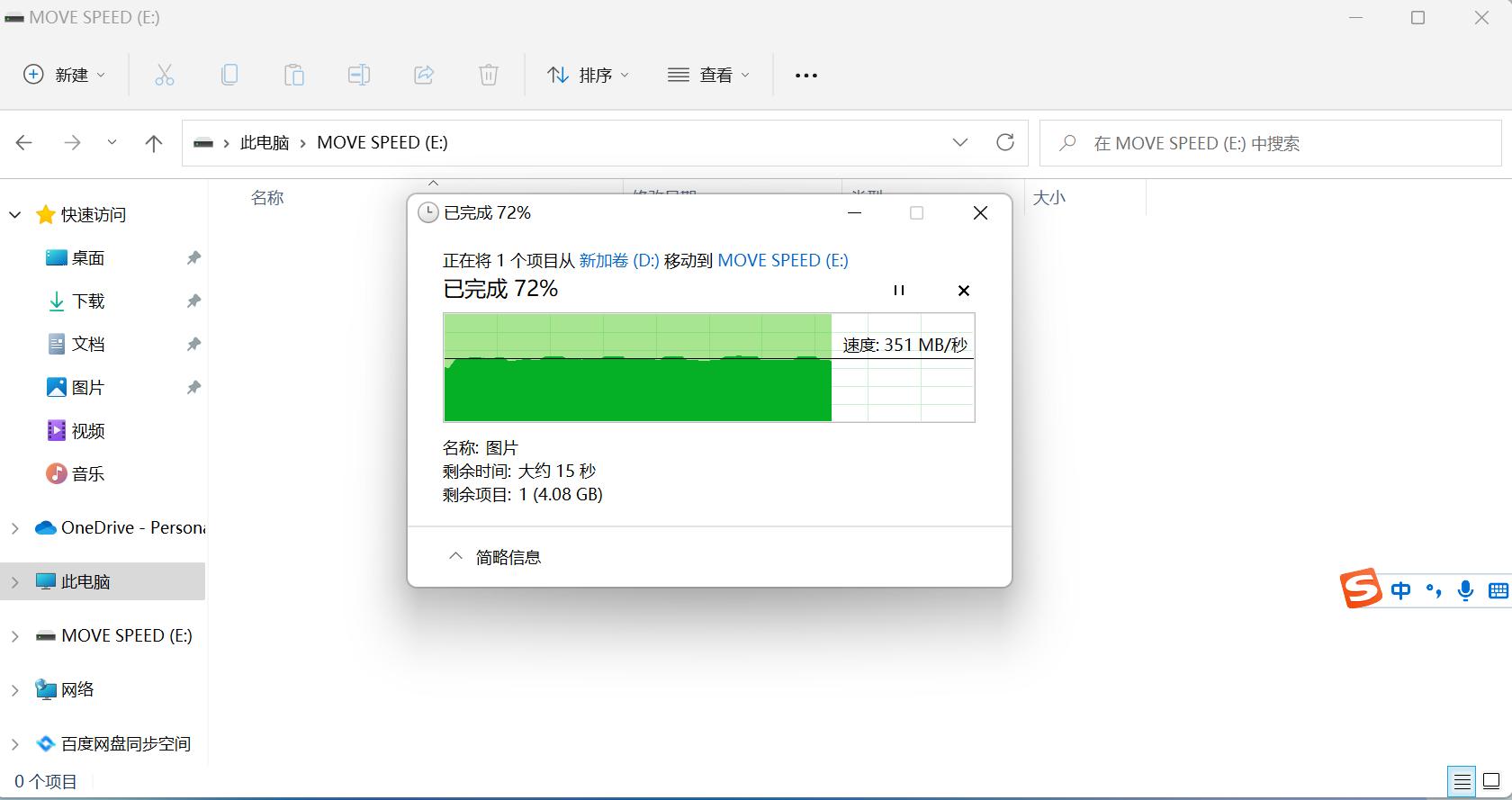
Task: Expand MOVE SPEED (E:) drive node
Action: click(14, 636)
